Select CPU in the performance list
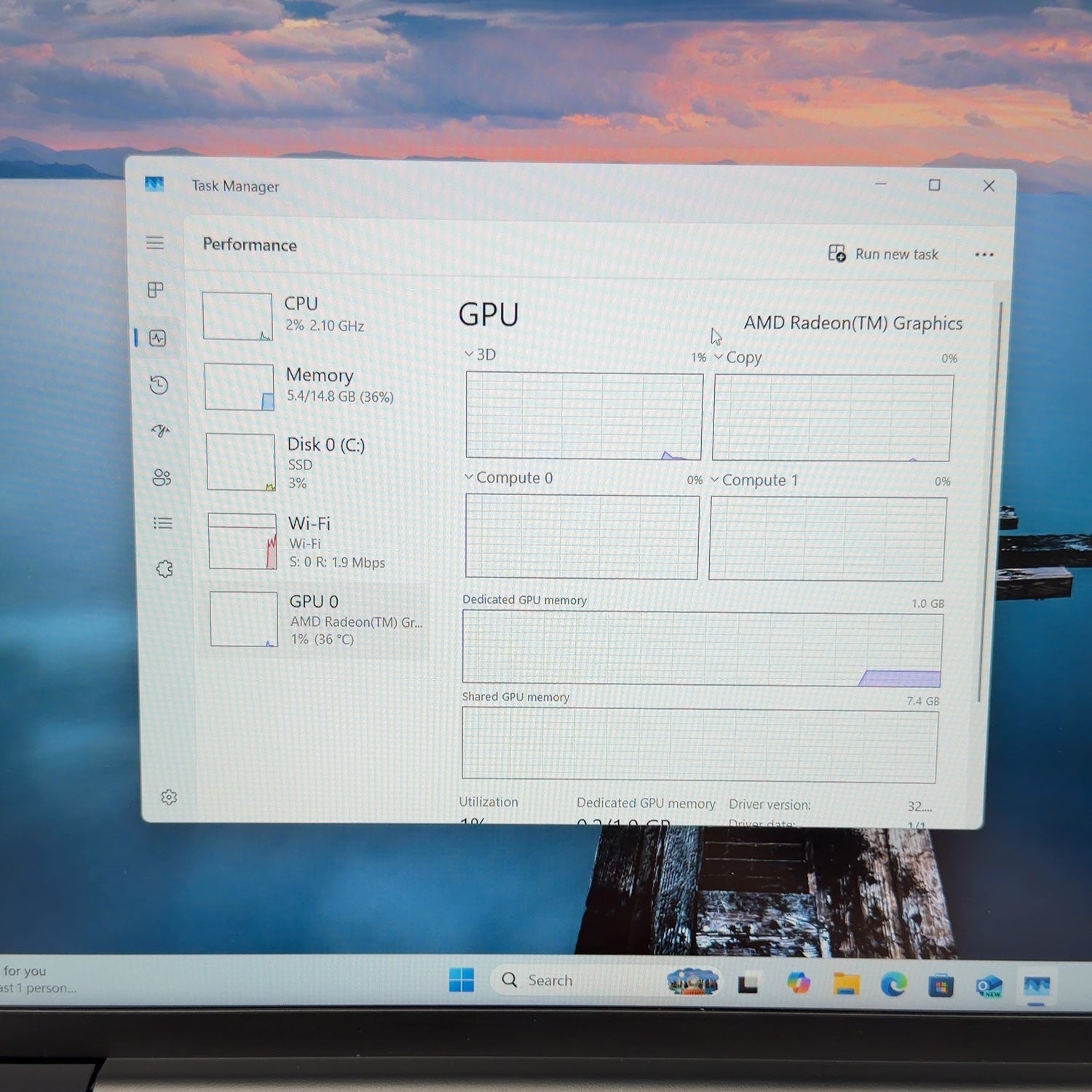This screenshot has width=1092, height=1092. (x=309, y=314)
